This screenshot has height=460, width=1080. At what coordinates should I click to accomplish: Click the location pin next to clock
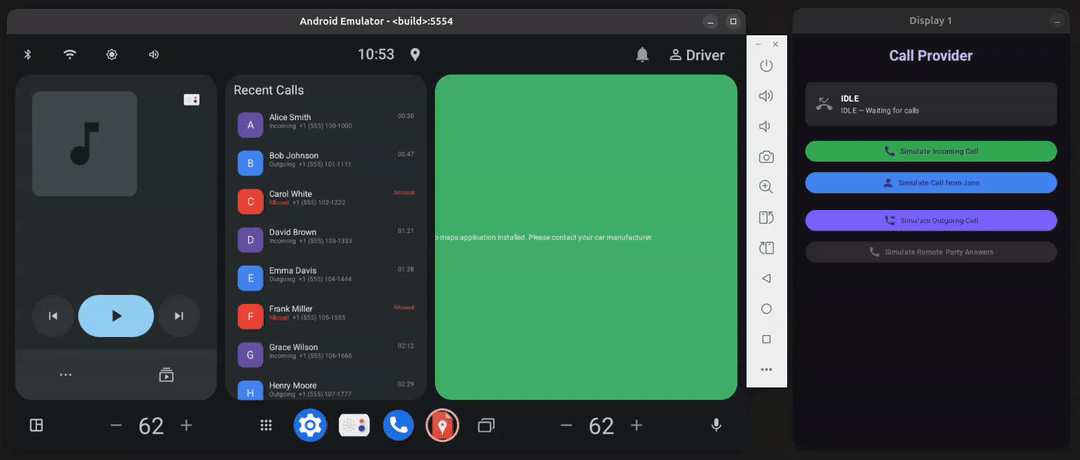(415, 54)
